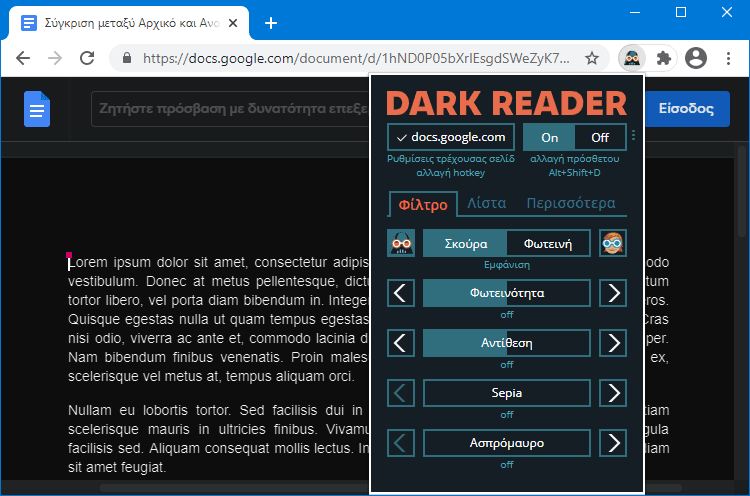Decrease Φωτεινότητα with left arrow
The height and width of the screenshot is (496, 750).
(x=401, y=293)
